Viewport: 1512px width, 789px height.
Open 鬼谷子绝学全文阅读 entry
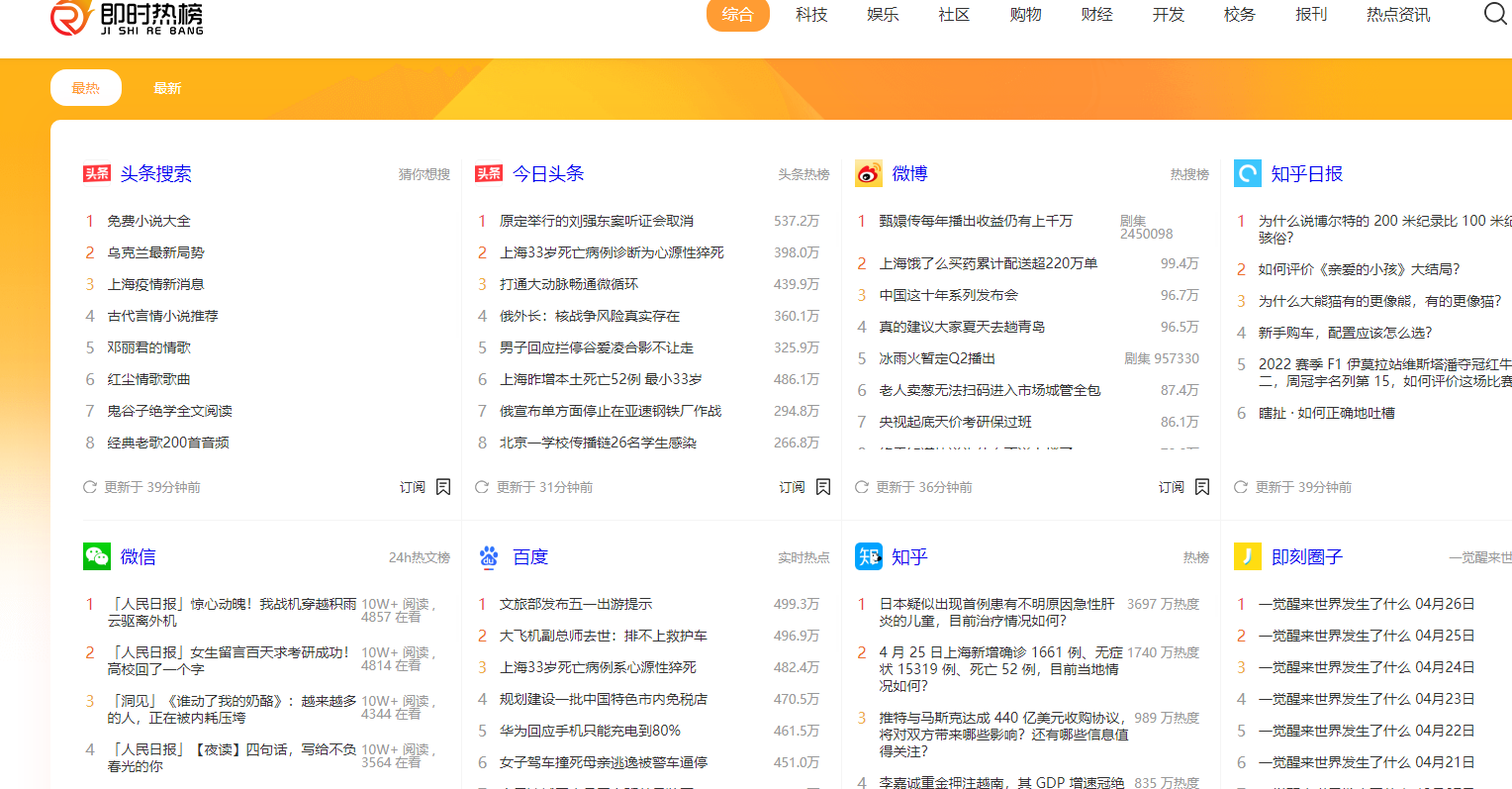[x=169, y=411]
